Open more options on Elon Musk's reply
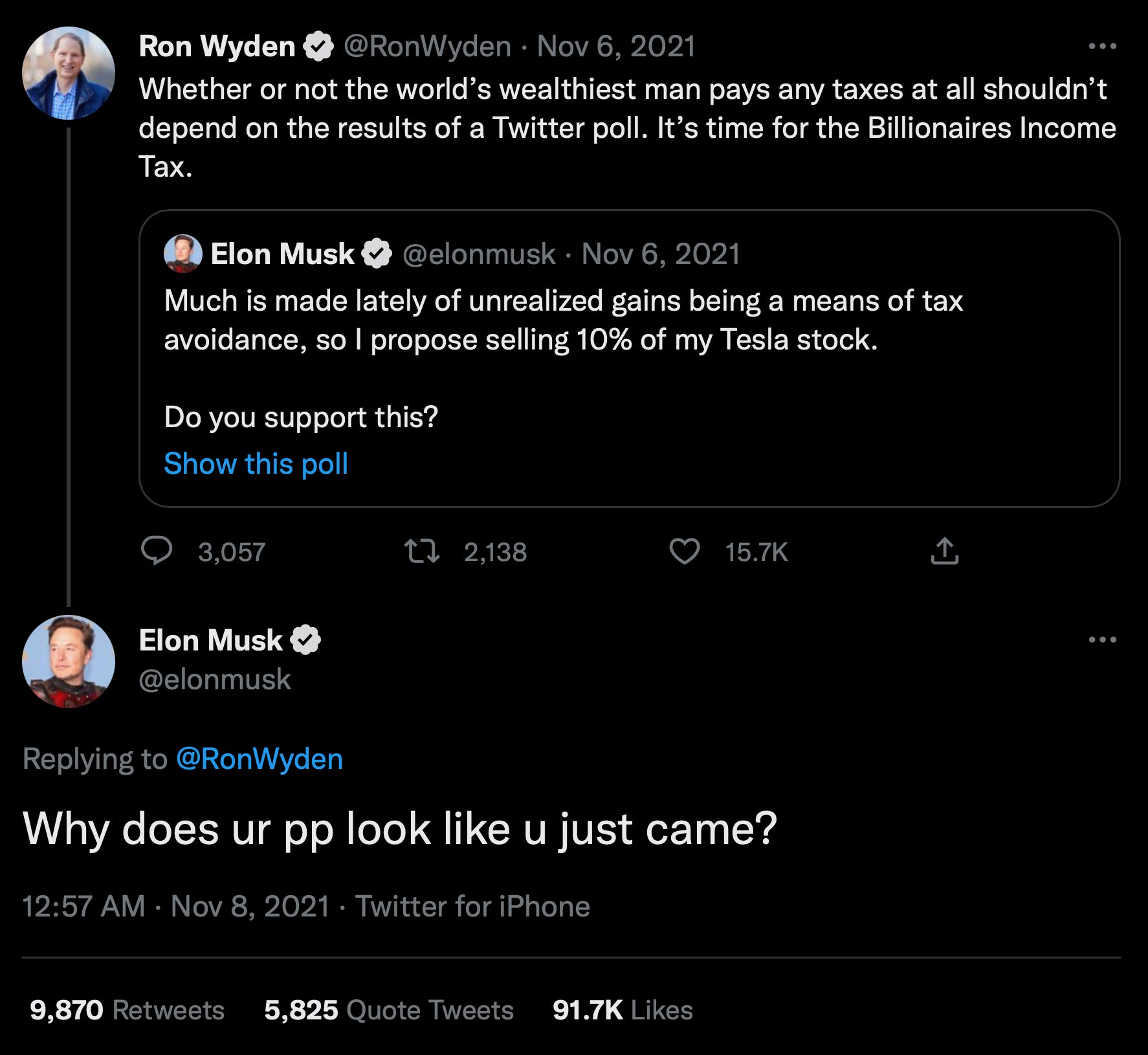Image resolution: width=1148 pixels, height=1055 pixels. point(1102,639)
